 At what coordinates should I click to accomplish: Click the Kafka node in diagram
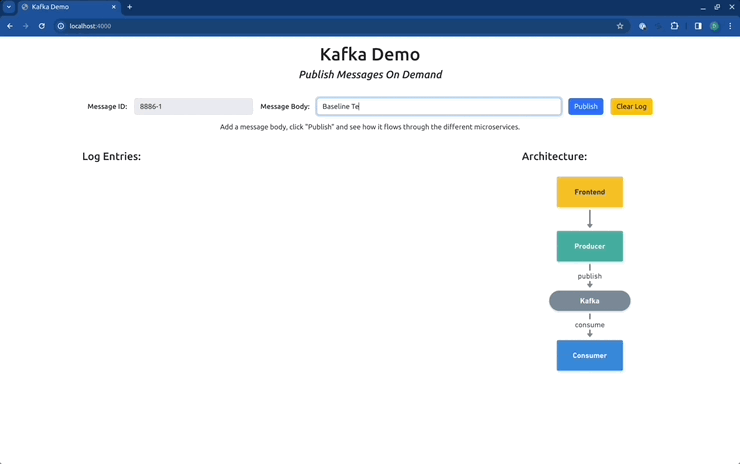click(590, 301)
